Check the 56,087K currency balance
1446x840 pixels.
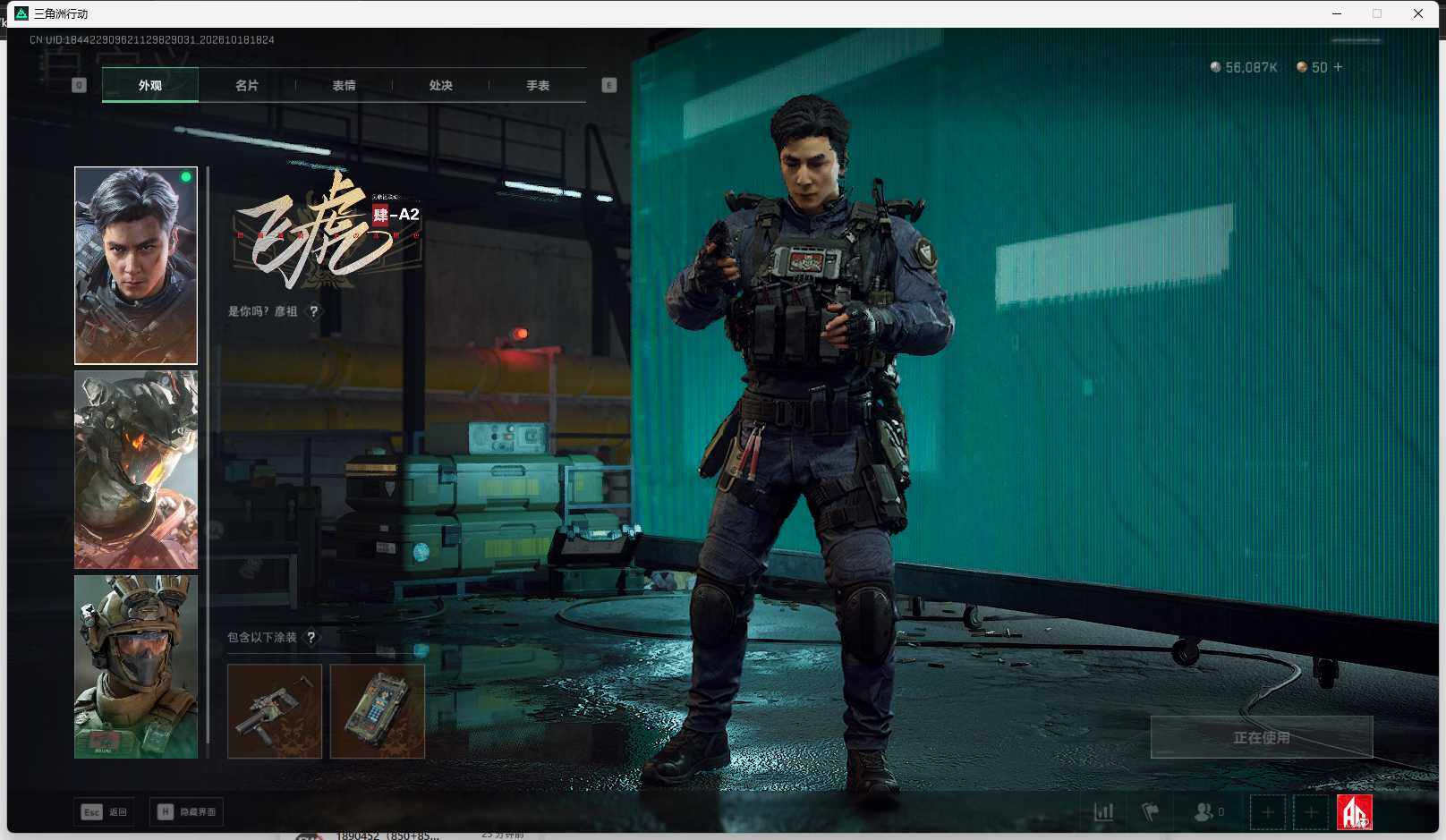tap(1244, 67)
